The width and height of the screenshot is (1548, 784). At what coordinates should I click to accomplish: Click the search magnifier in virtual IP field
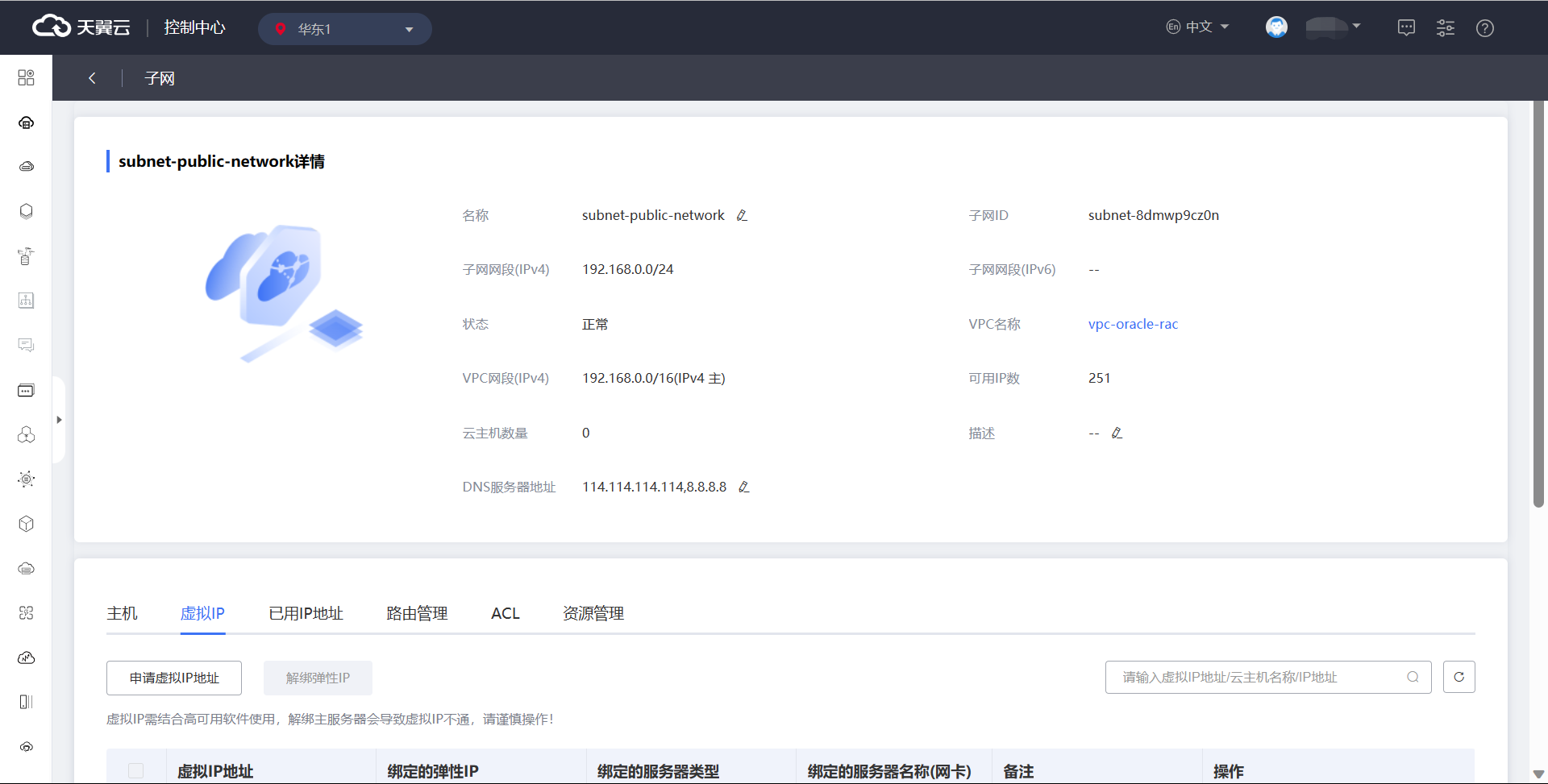pos(1413,677)
